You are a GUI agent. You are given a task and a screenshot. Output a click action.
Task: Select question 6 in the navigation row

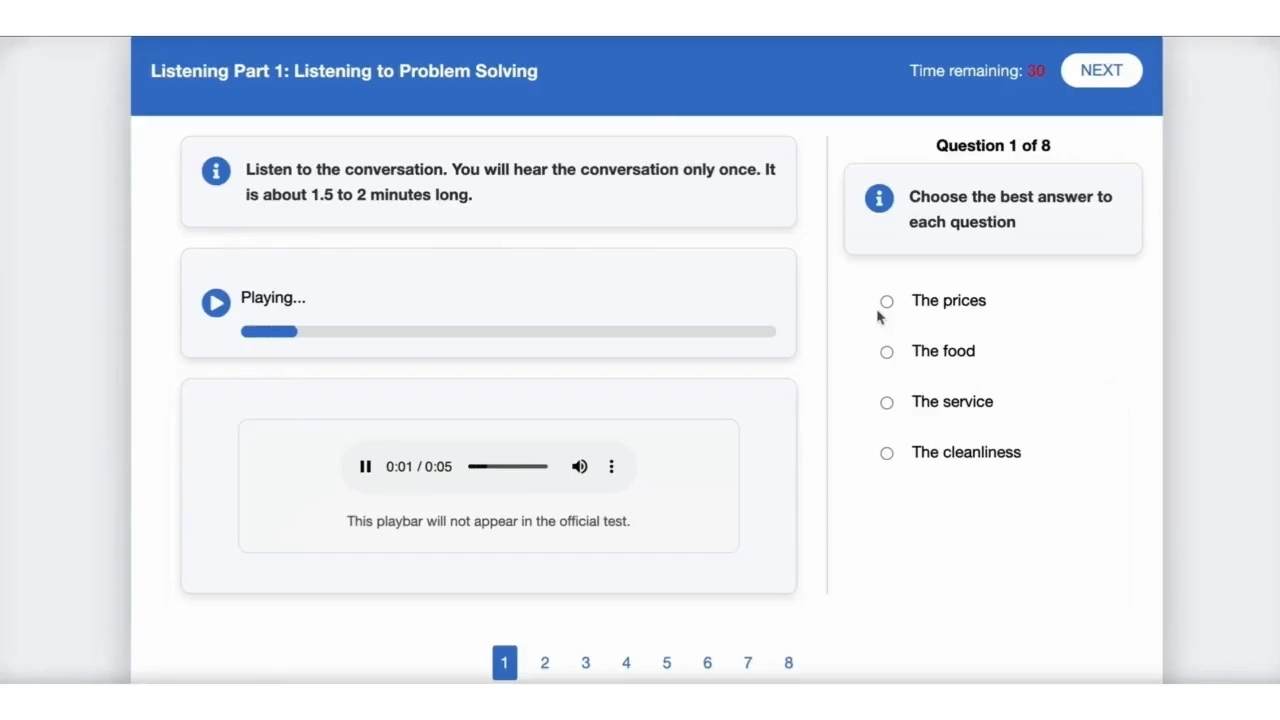pyautogui.click(x=707, y=662)
